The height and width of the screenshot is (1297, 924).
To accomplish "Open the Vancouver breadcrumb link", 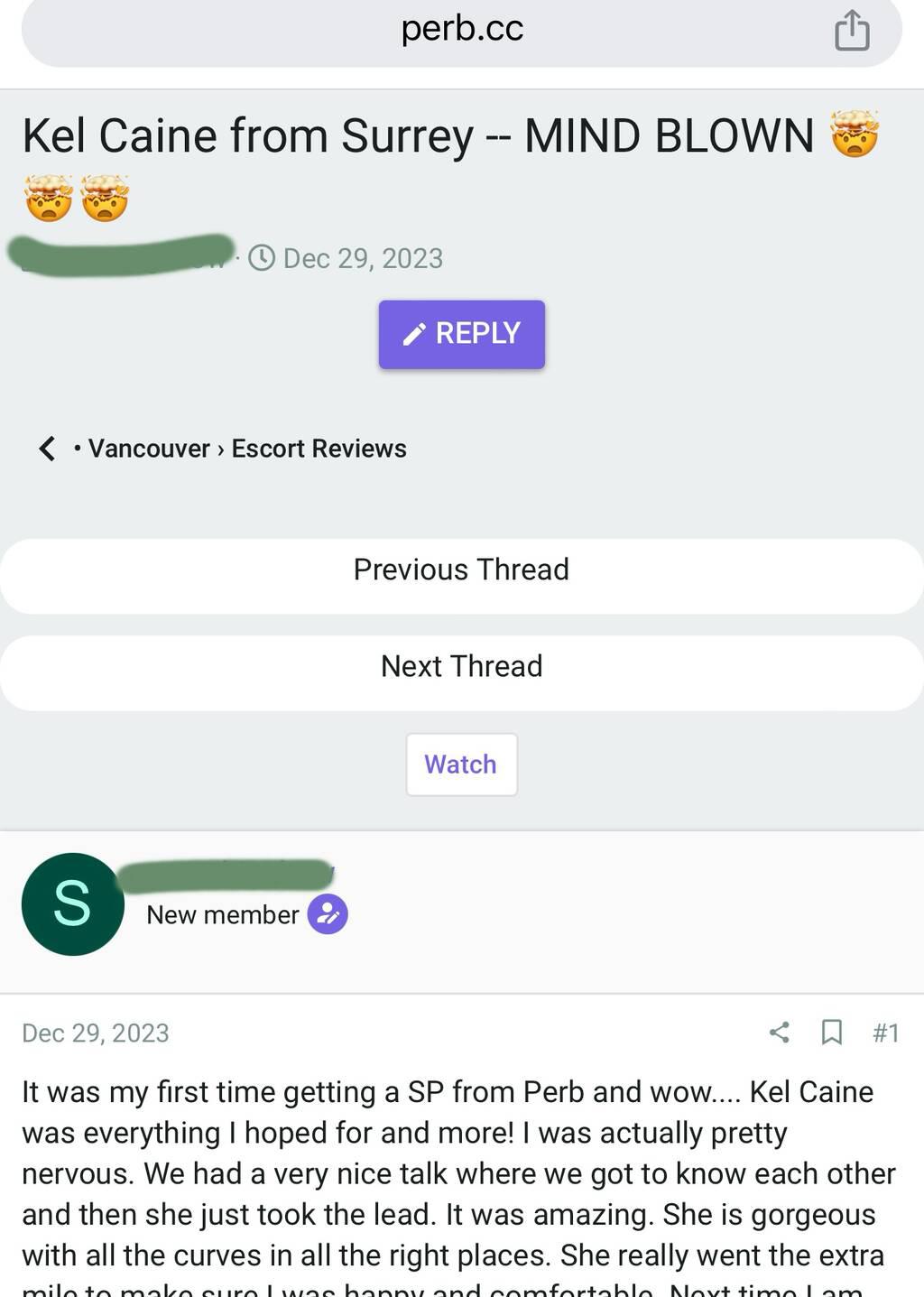I will click(149, 449).
